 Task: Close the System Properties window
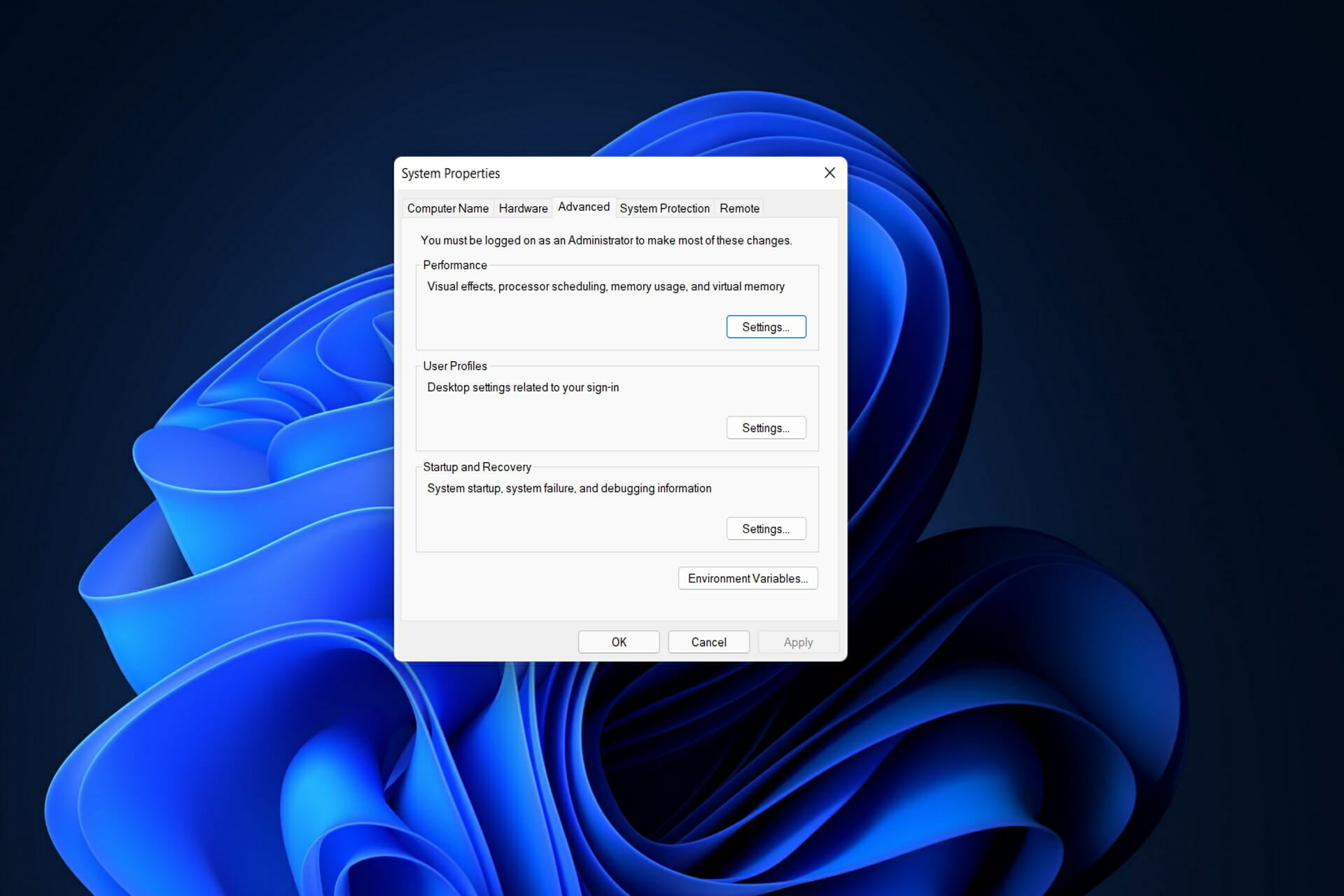829,173
